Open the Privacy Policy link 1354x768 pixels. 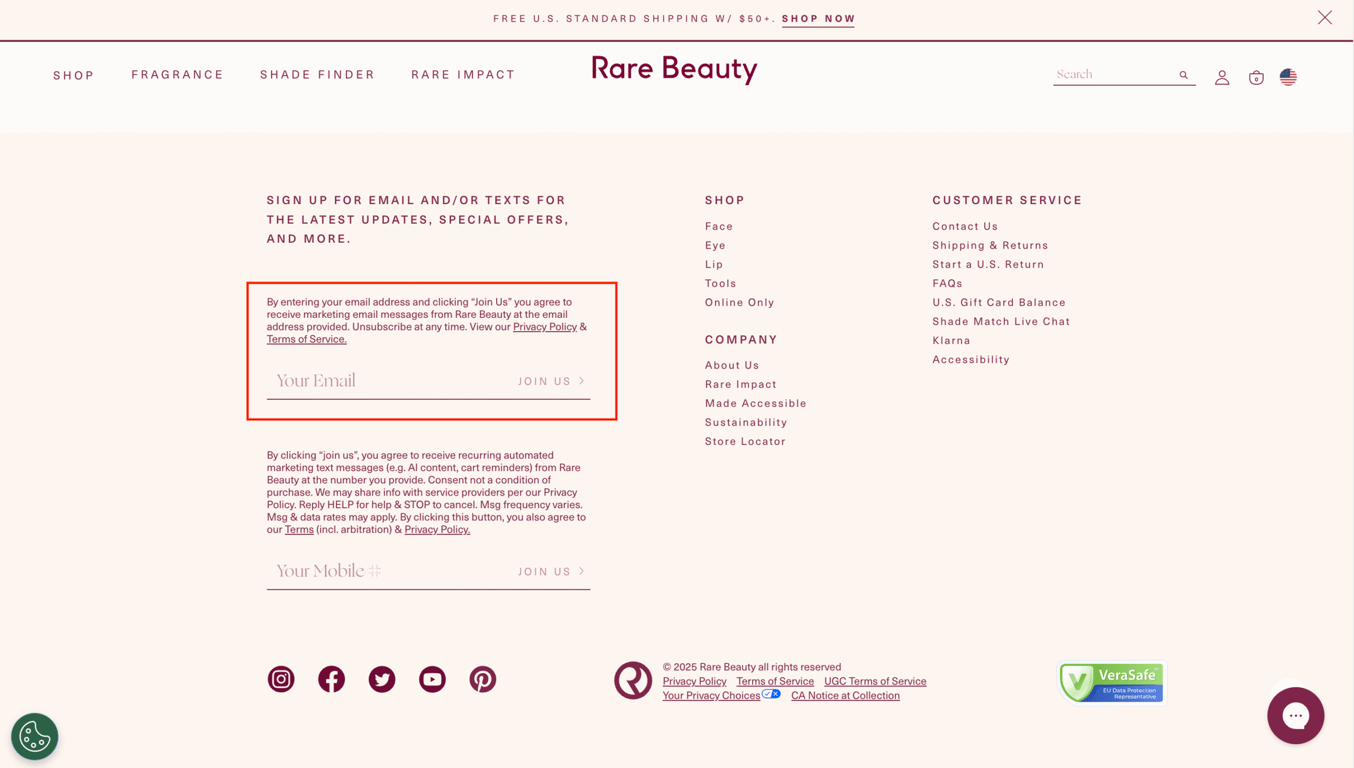pos(694,681)
